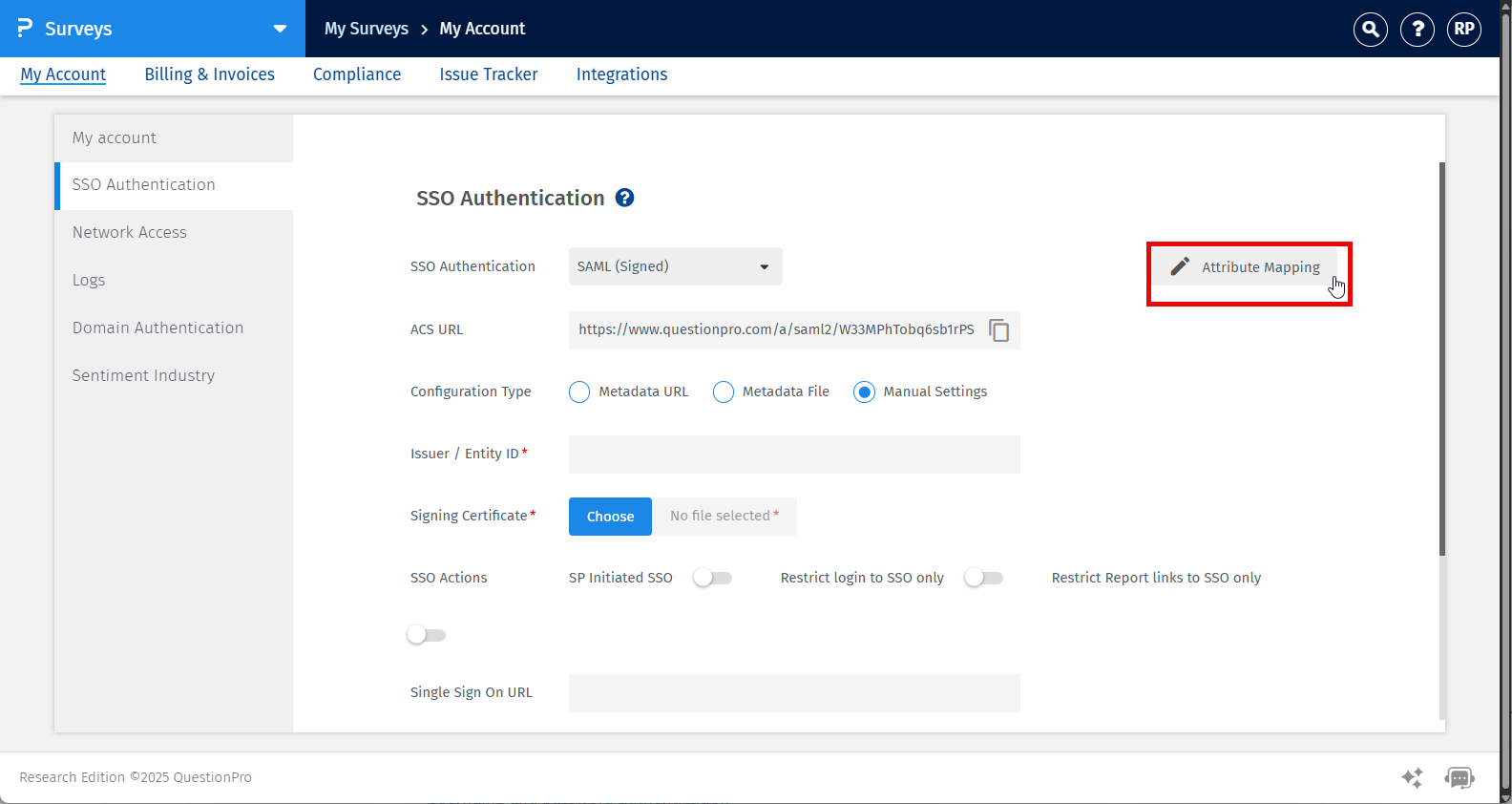Screen dimensions: 1512x804
Task: Switch to the Integrations tab
Action: click(621, 74)
